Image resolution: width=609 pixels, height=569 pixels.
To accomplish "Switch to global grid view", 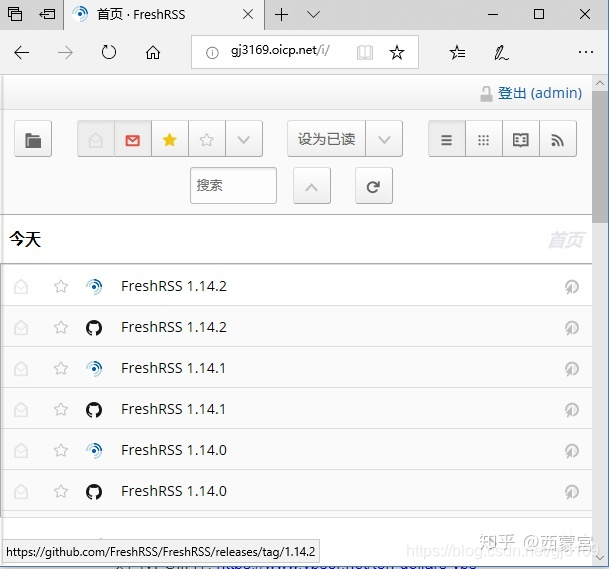I will pos(484,139).
